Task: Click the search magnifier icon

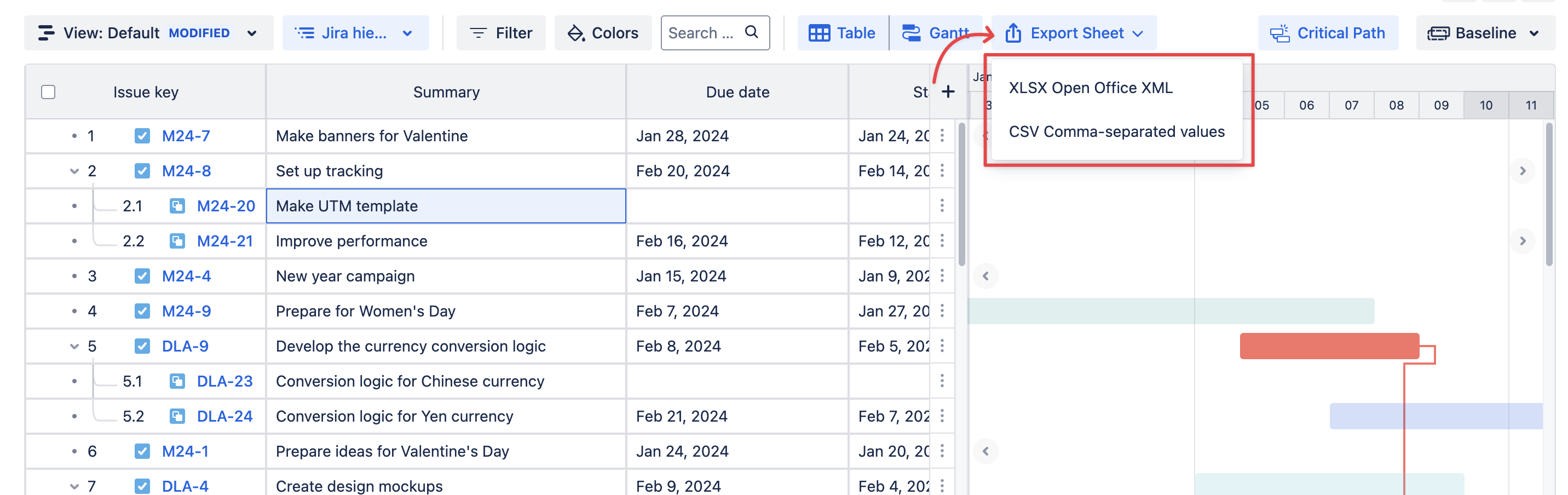Action: click(x=752, y=32)
